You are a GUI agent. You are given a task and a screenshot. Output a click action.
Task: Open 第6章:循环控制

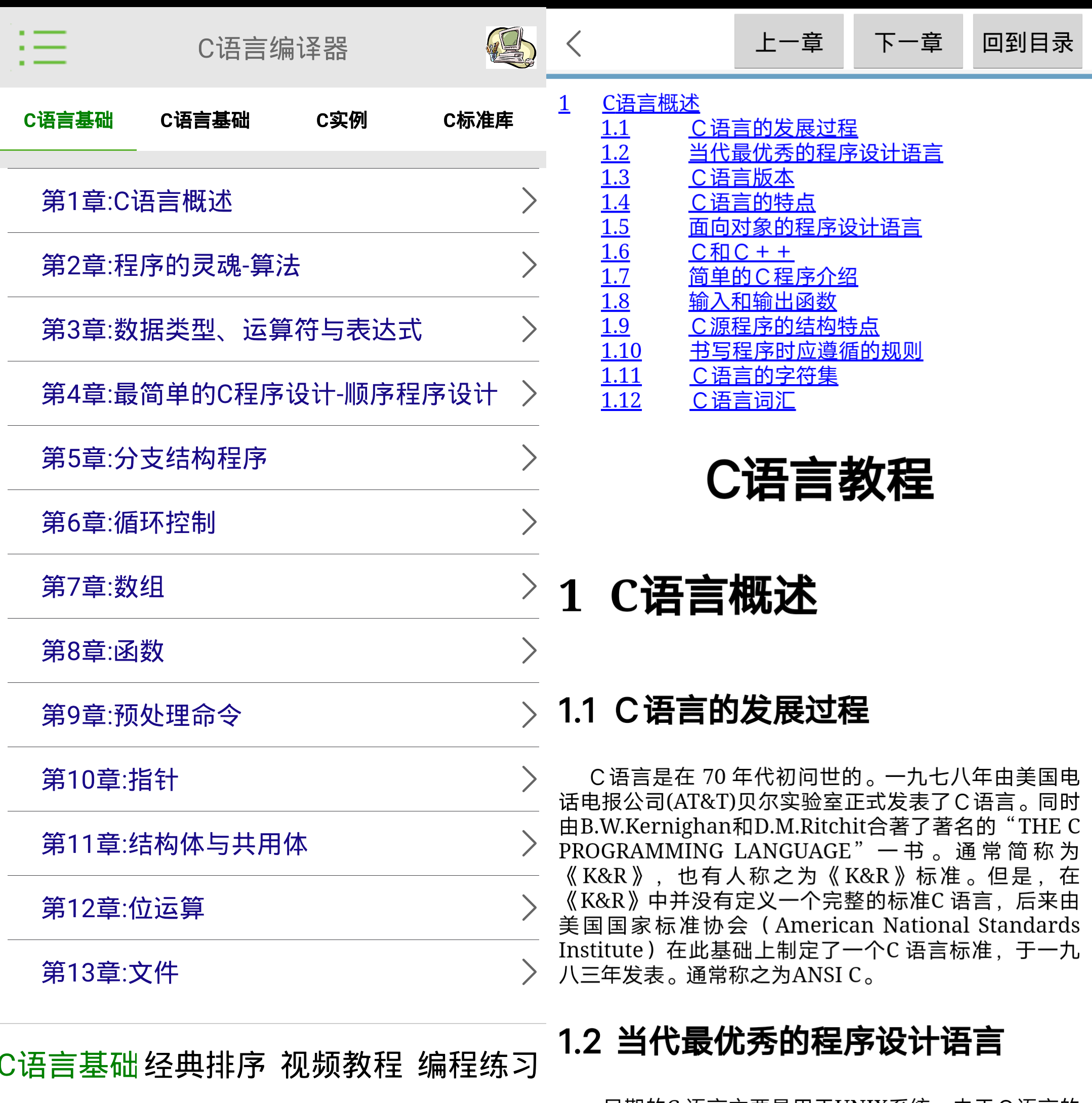point(273,522)
